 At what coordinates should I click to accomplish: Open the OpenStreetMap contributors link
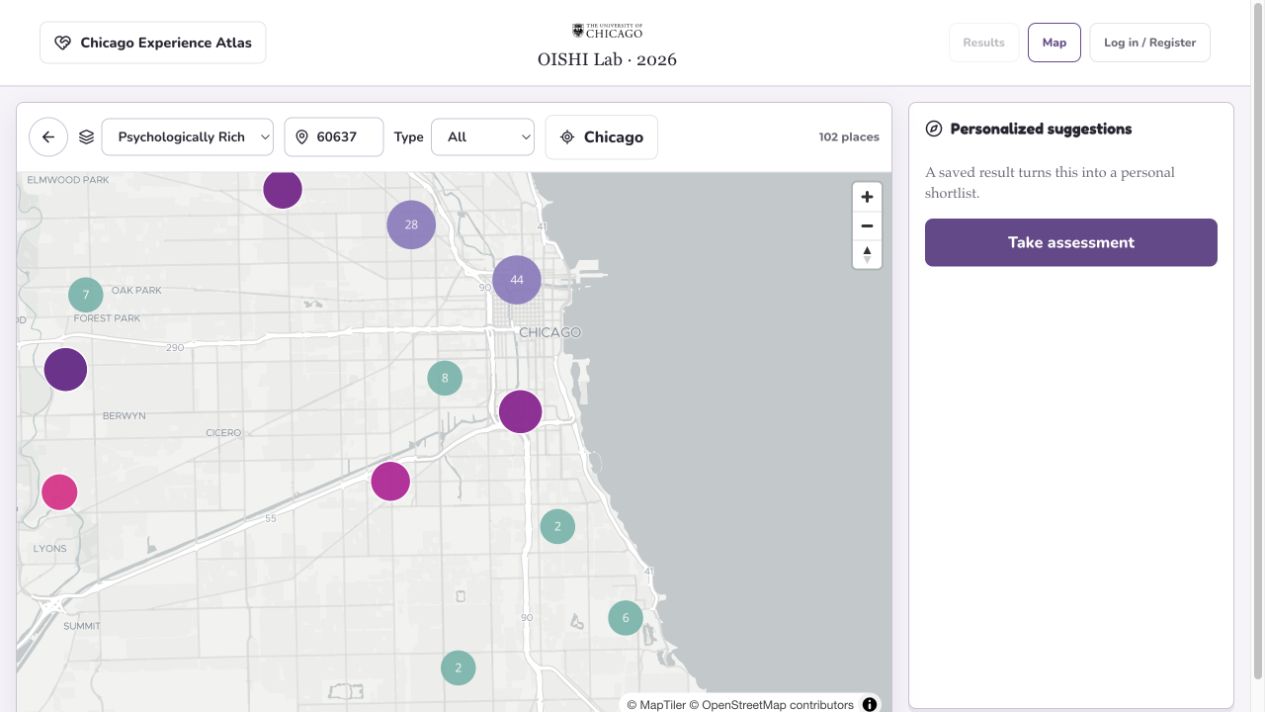click(771, 705)
